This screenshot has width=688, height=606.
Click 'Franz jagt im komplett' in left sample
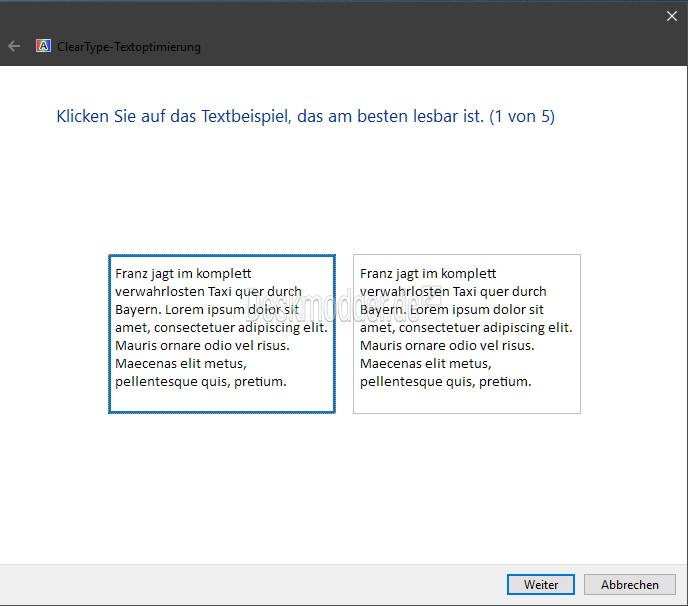[183, 274]
